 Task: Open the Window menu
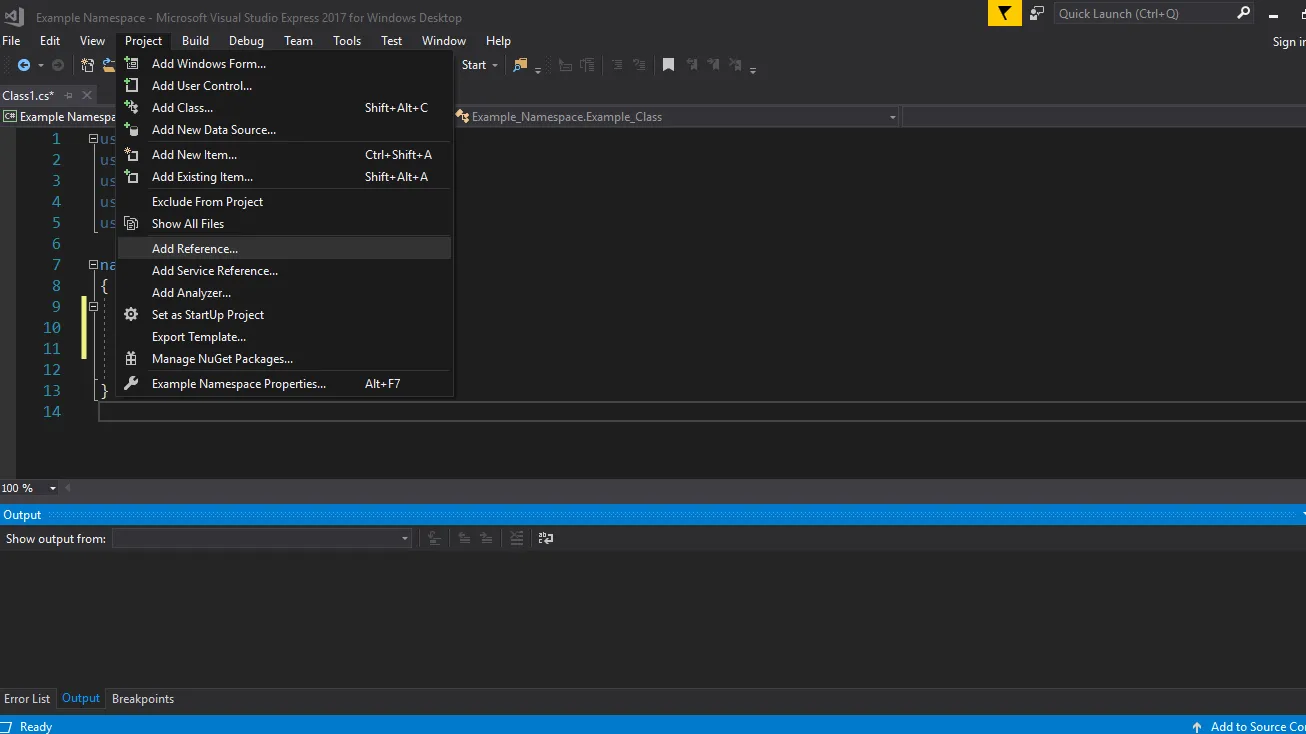[x=444, y=41]
